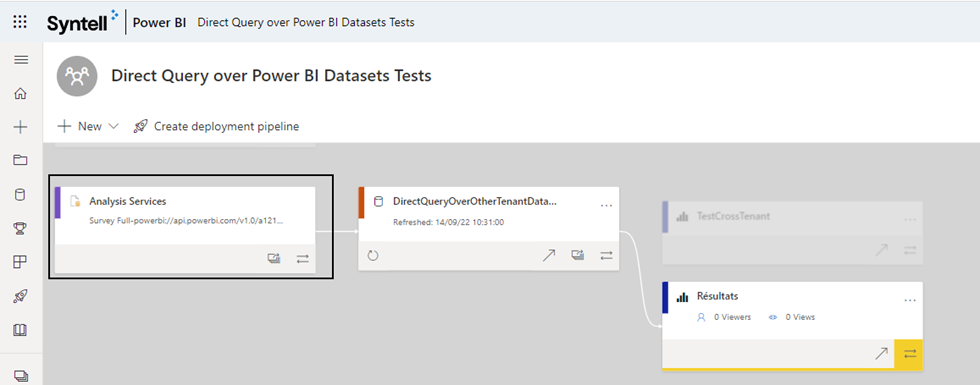This screenshot has height=385, width=980.
Task: Toggle lineage arrows on DirectQueryOverOtherTenantData card
Action: (x=606, y=256)
